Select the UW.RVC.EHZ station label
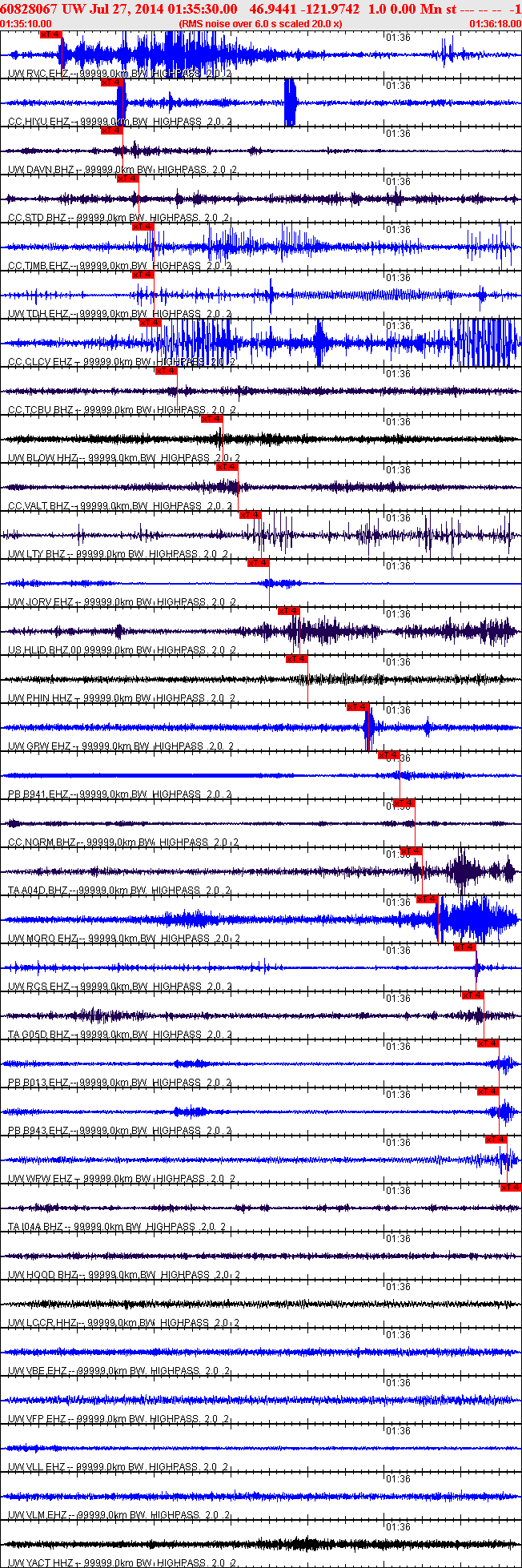 tap(38, 73)
